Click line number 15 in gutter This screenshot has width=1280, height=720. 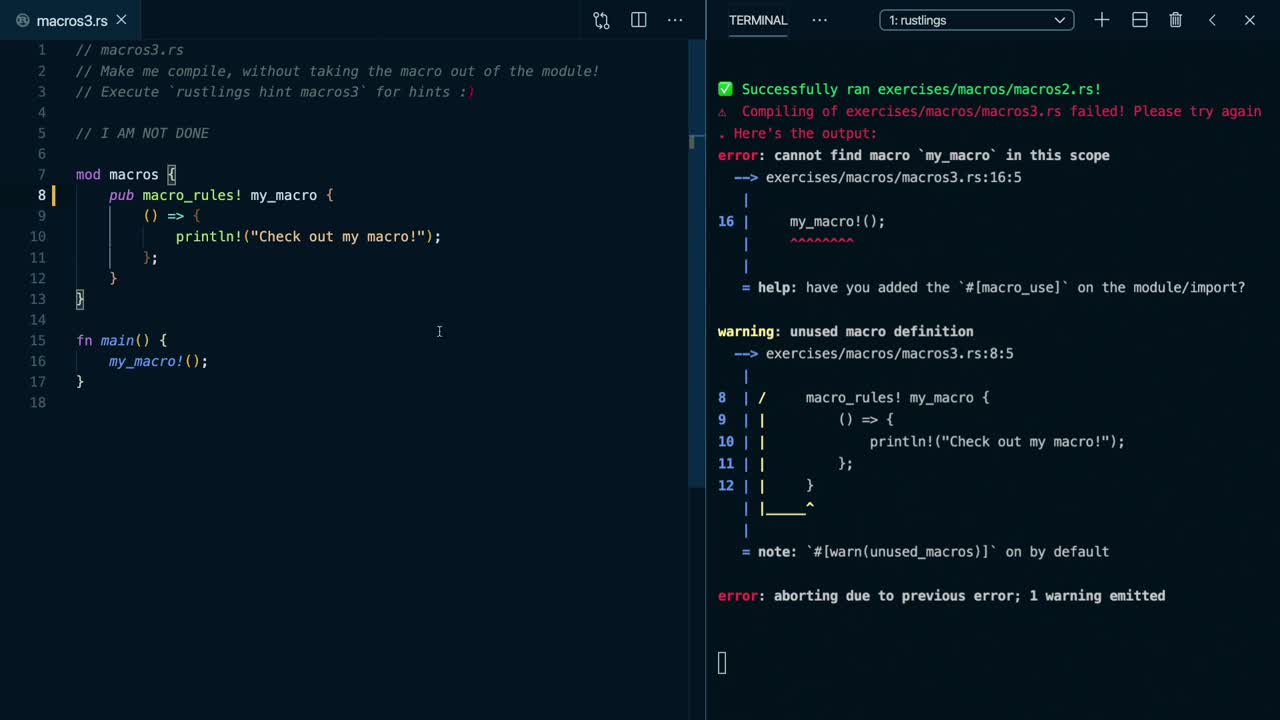[x=38, y=341]
